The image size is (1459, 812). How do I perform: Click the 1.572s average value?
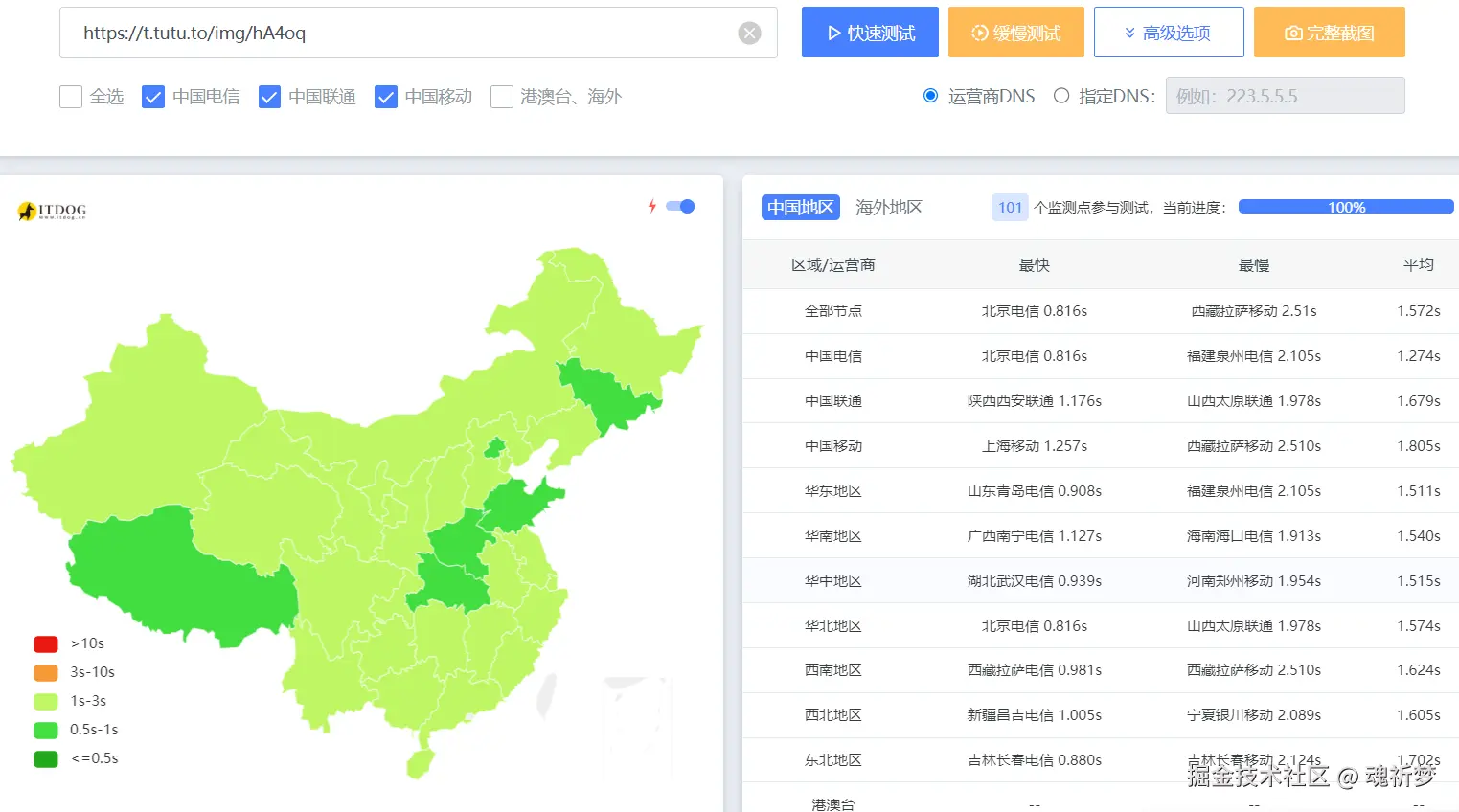(x=1419, y=311)
